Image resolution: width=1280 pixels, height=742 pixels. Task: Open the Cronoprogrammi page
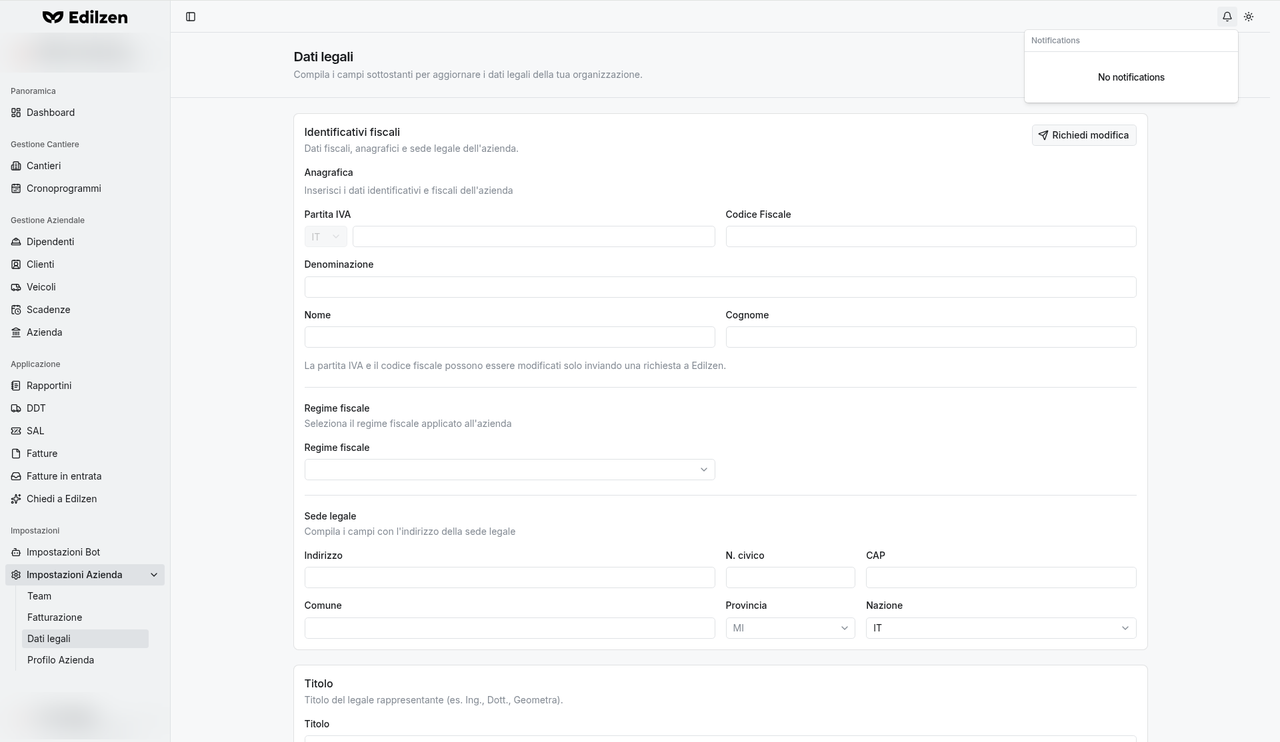pos(85,189)
